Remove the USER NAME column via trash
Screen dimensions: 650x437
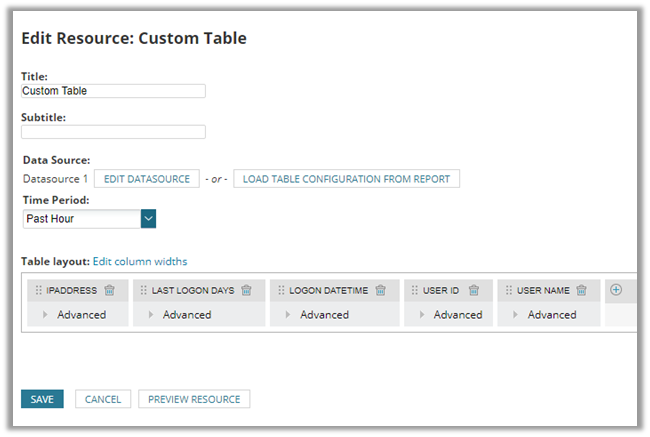click(x=581, y=291)
